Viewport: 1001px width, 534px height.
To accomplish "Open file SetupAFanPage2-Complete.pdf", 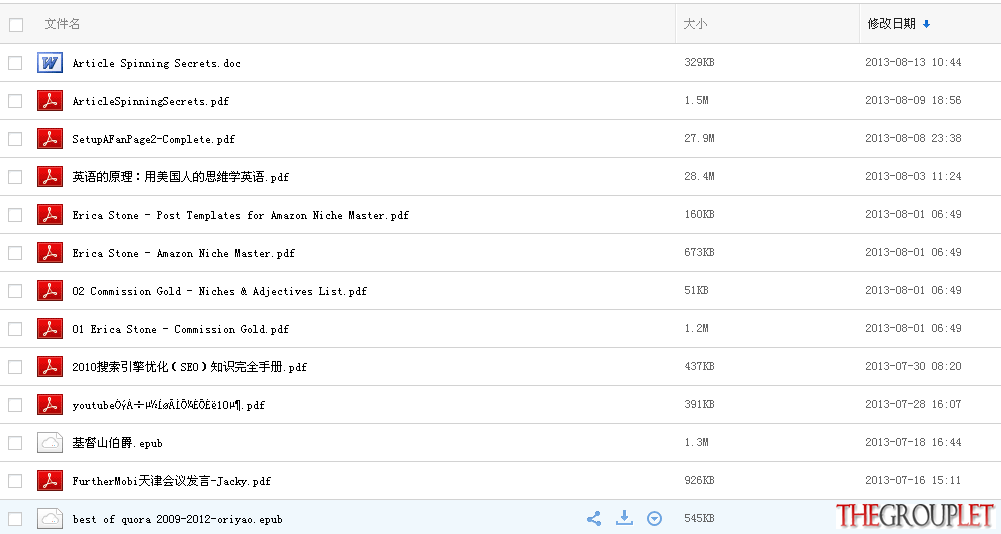I will (x=154, y=139).
